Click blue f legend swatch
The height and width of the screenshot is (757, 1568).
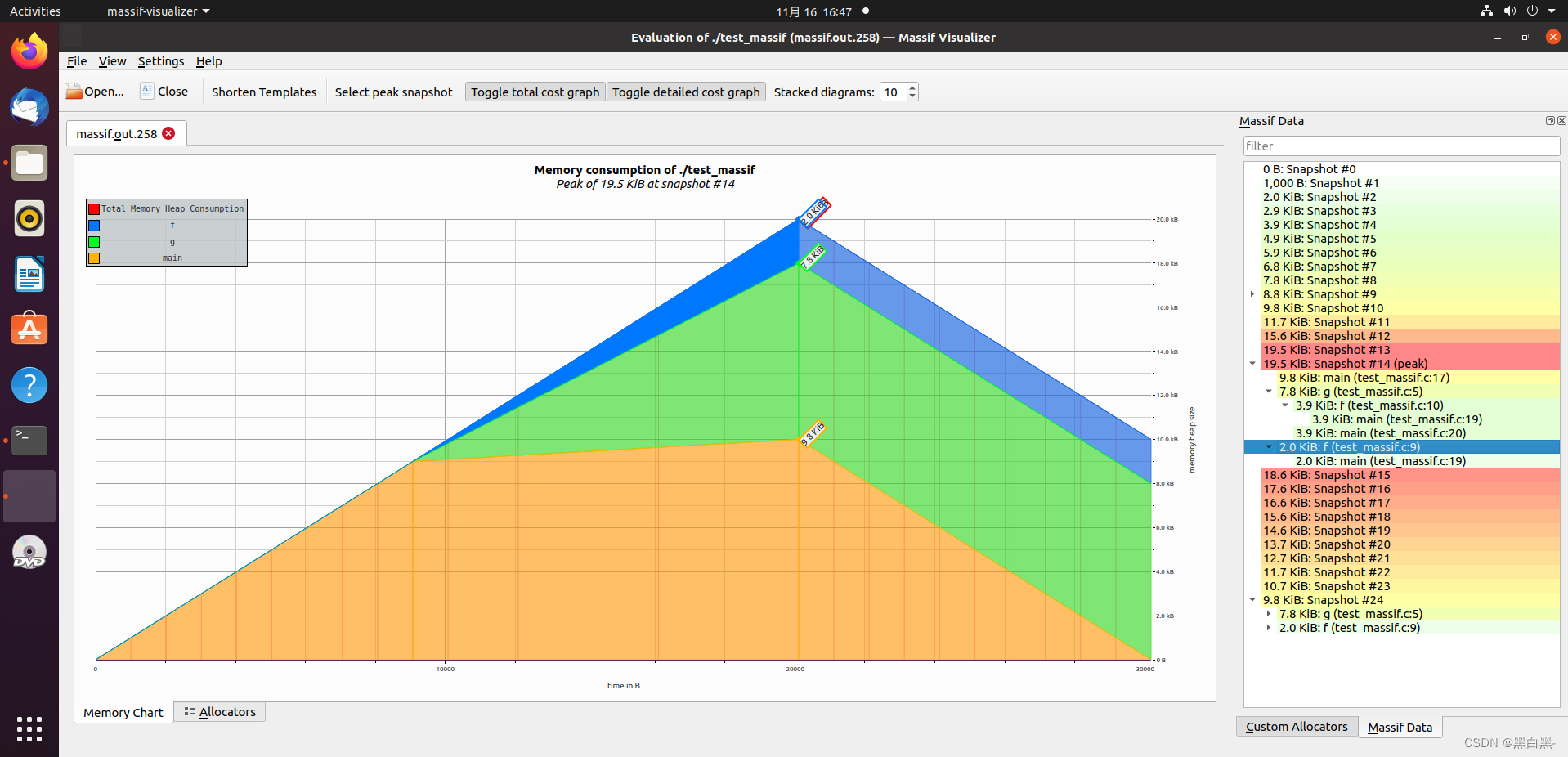pos(94,226)
